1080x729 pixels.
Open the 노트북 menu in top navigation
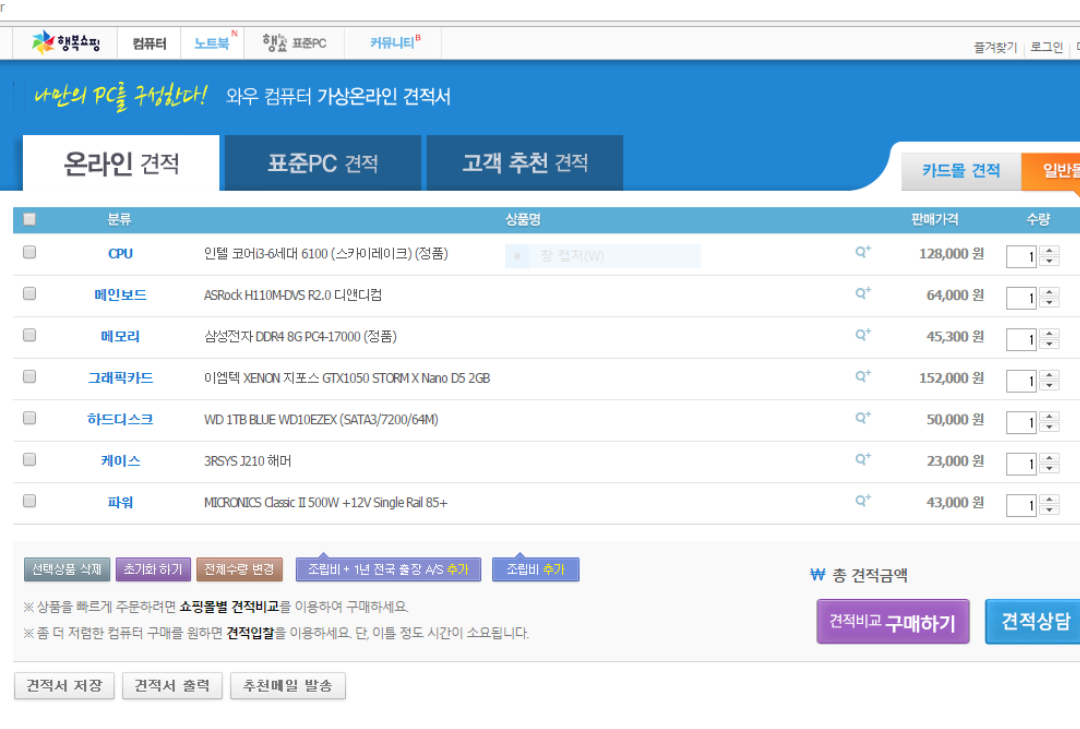click(212, 43)
